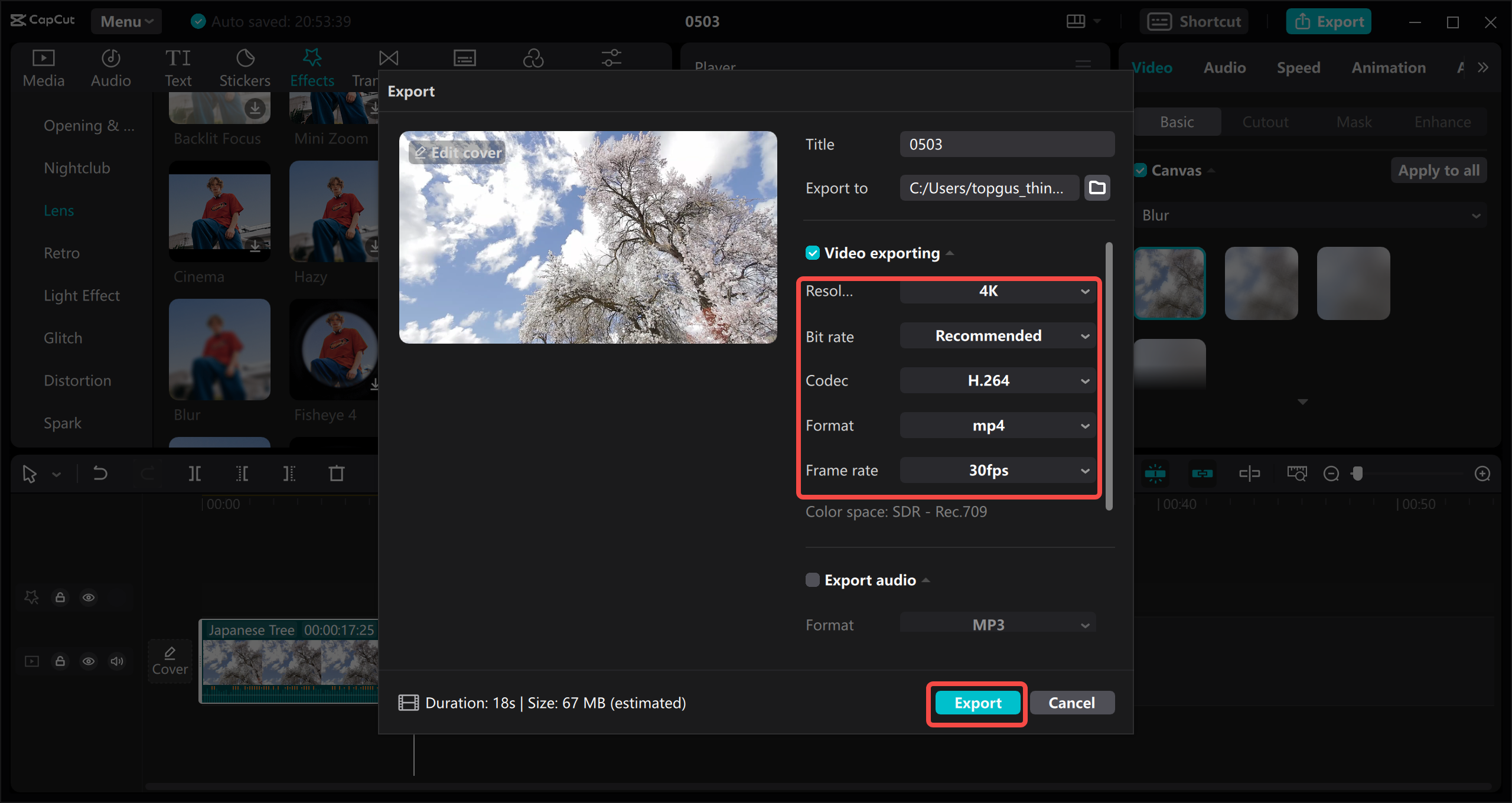Delete the selected clip with the trash icon
The image size is (1512, 803).
pyautogui.click(x=336, y=473)
